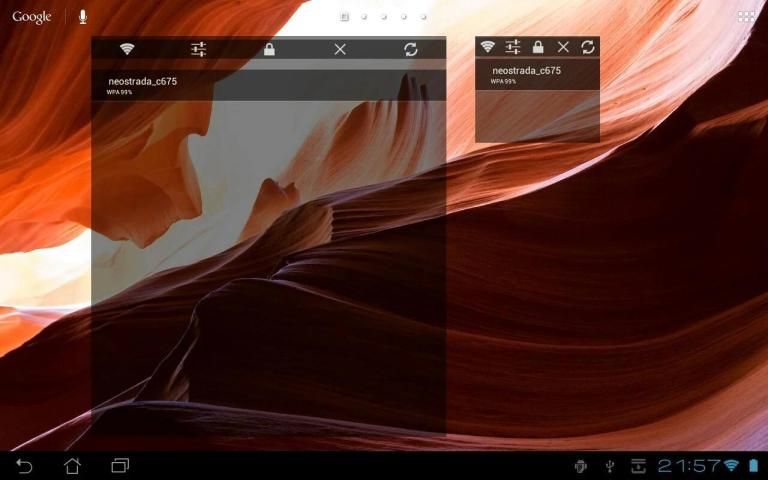Tap the Android debugging notification icon
This screenshot has width=768, height=480.
point(580,466)
